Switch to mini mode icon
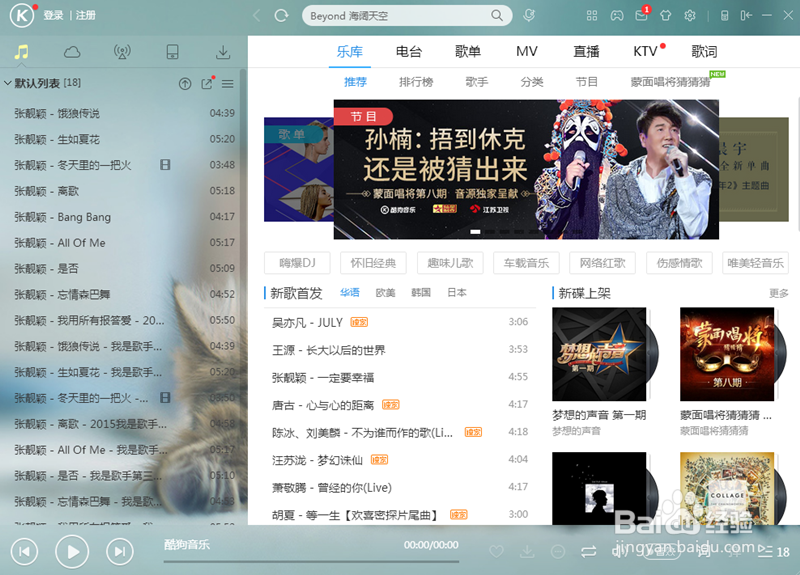800x575 pixels. click(x=746, y=16)
